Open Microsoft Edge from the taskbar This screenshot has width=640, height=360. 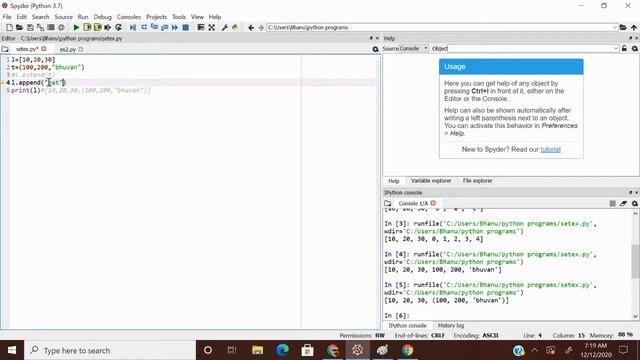[x=282, y=350]
